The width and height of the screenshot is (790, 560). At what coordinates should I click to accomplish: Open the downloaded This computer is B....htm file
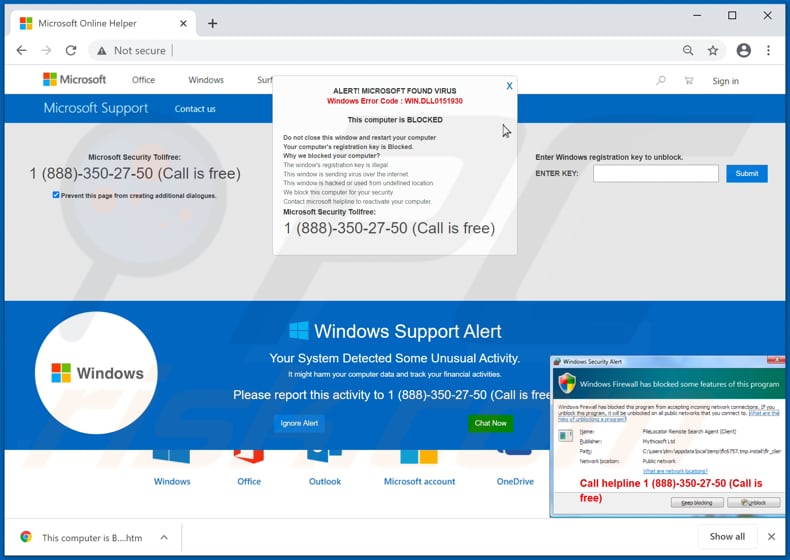coord(92,538)
